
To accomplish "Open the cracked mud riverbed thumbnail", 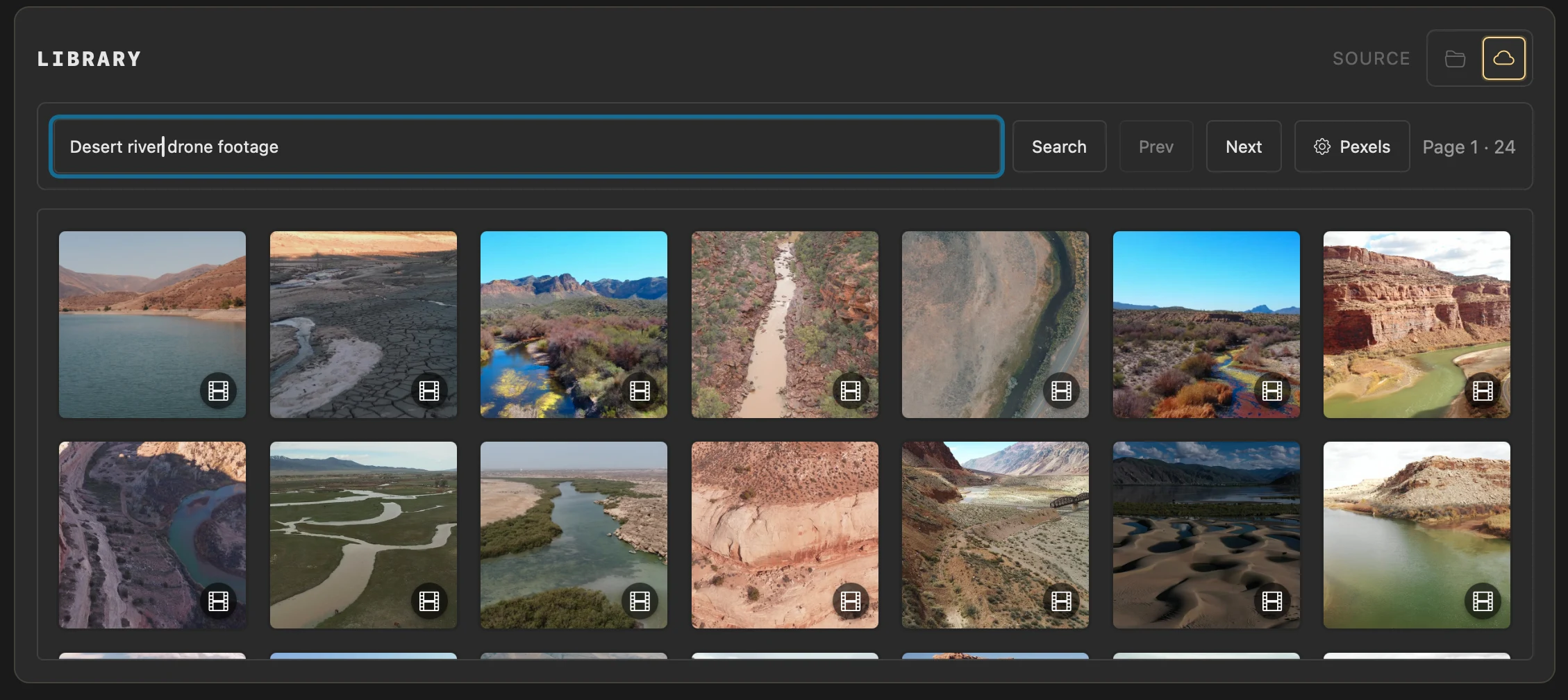I will (363, 324).
